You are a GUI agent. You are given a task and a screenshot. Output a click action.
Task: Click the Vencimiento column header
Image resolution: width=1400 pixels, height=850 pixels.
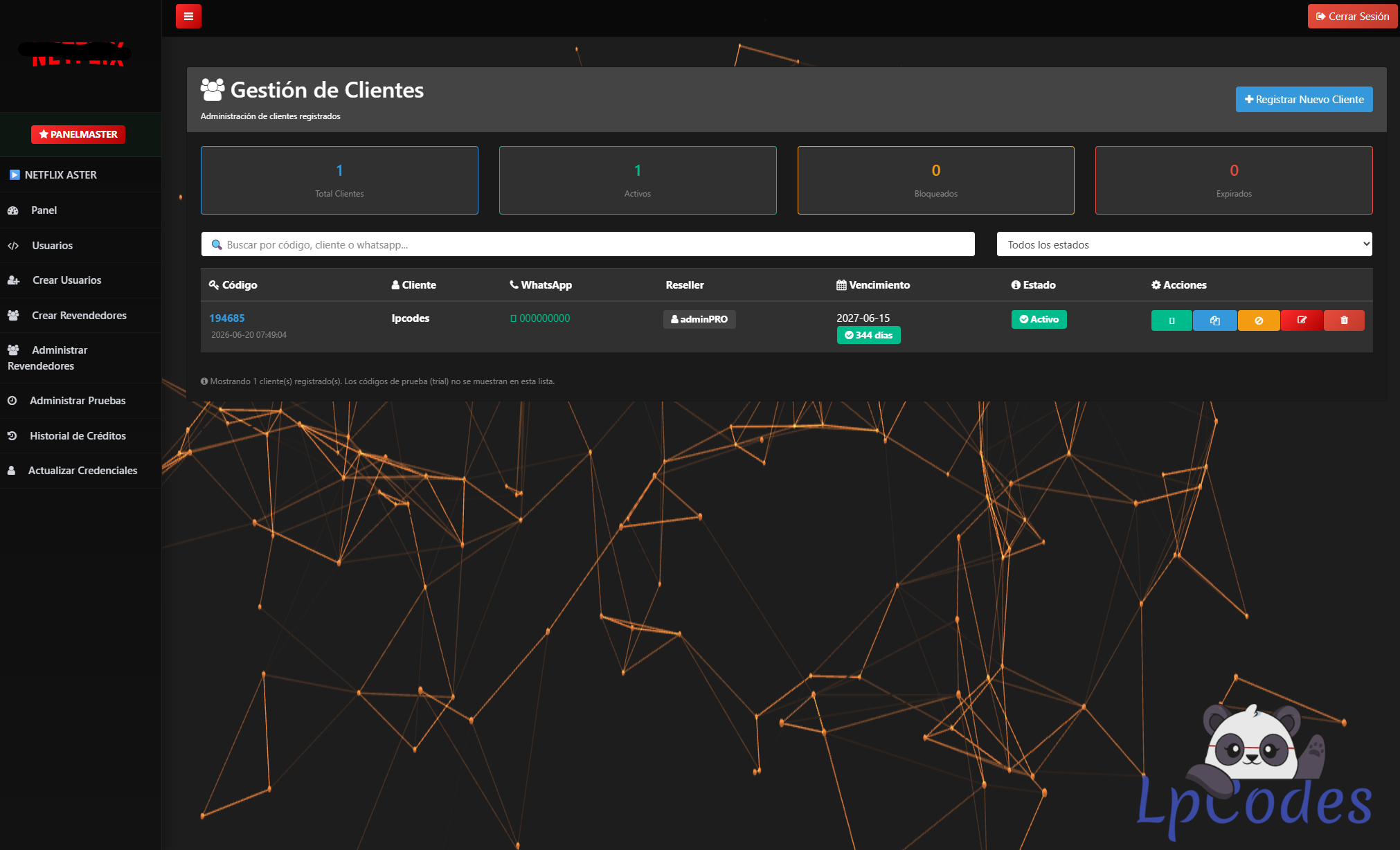point(873,285)
